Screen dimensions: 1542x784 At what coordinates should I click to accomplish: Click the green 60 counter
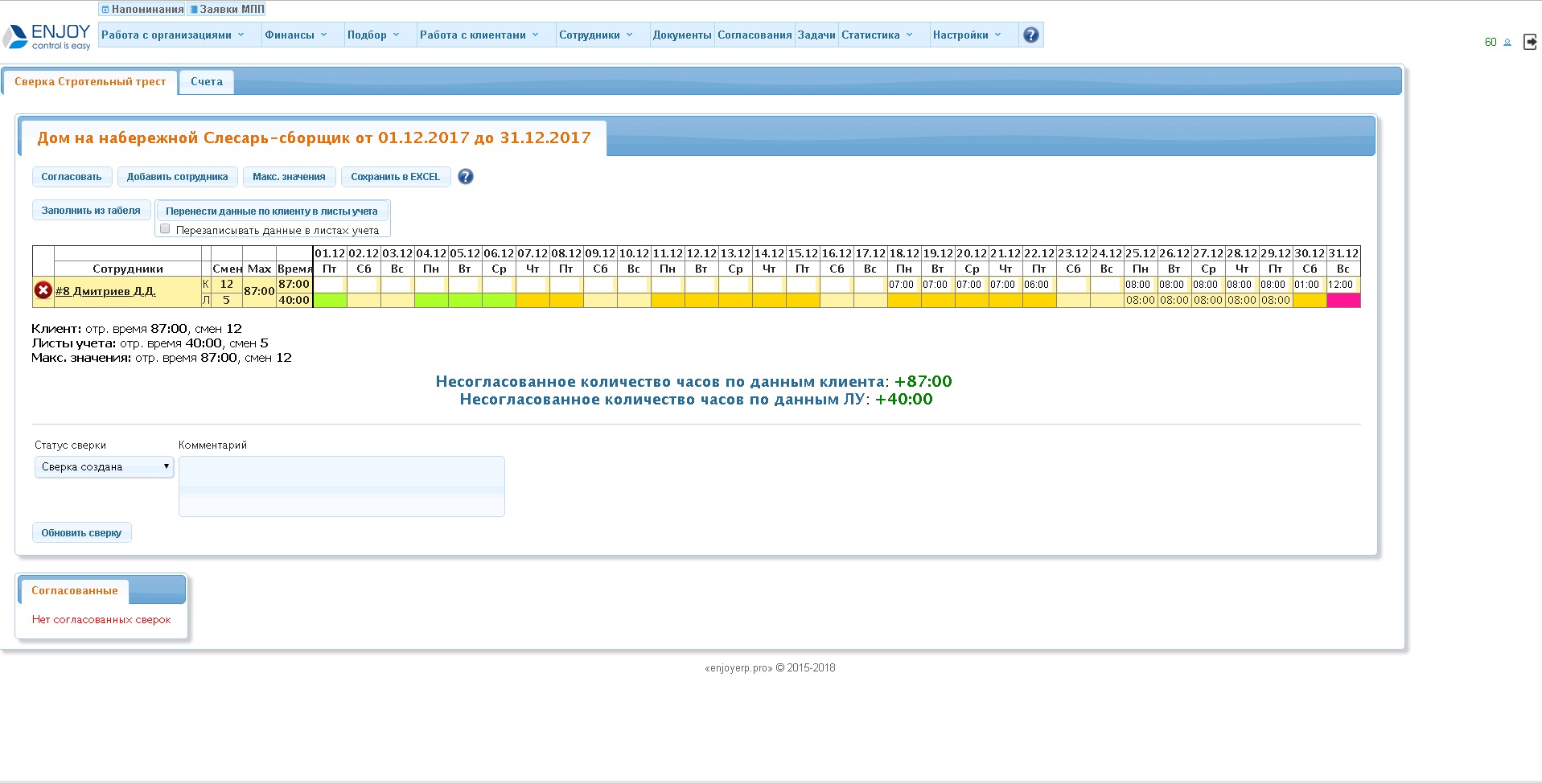(1491, 43)
